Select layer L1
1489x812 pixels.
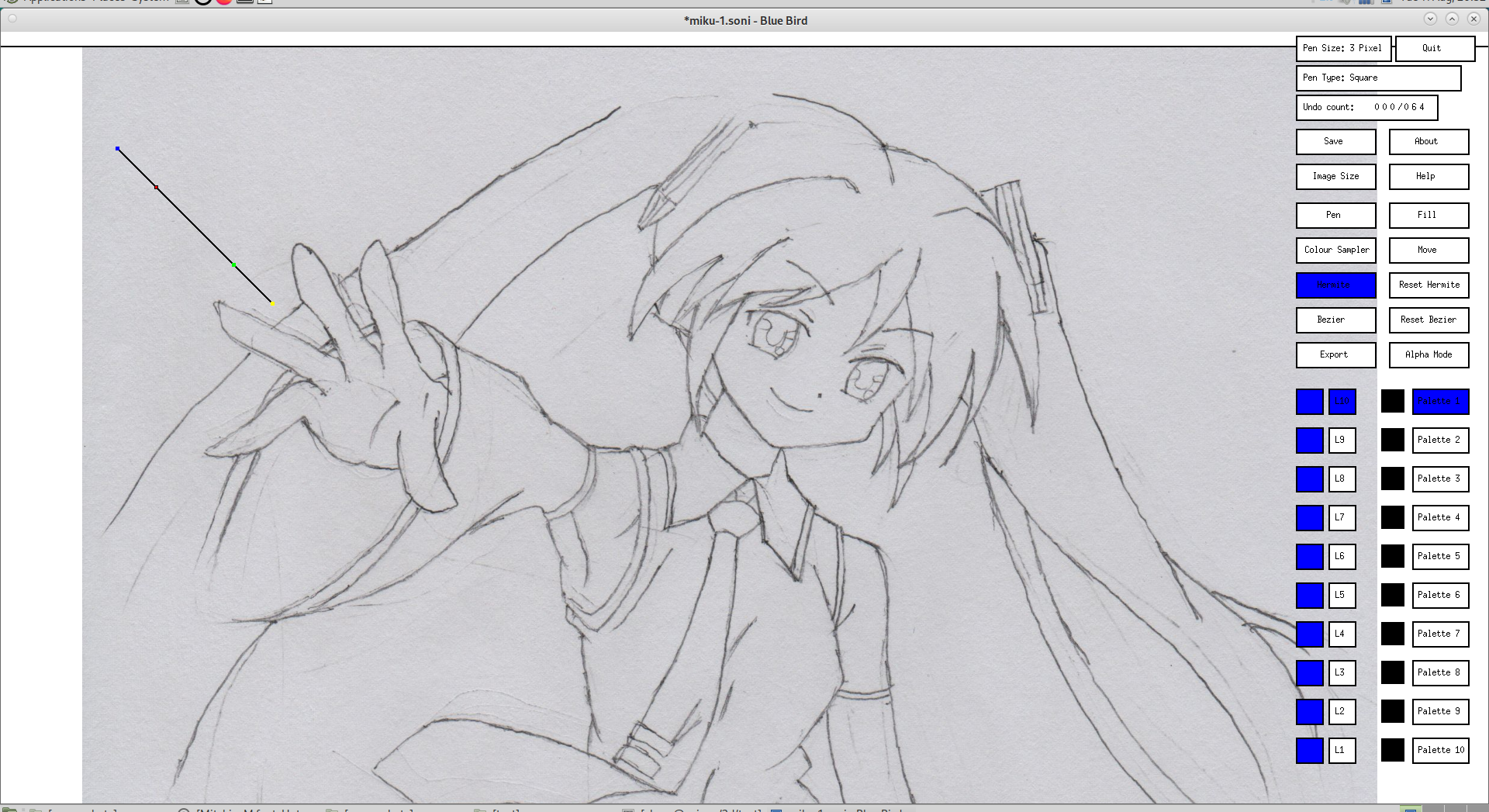(x=1342, y=751)
